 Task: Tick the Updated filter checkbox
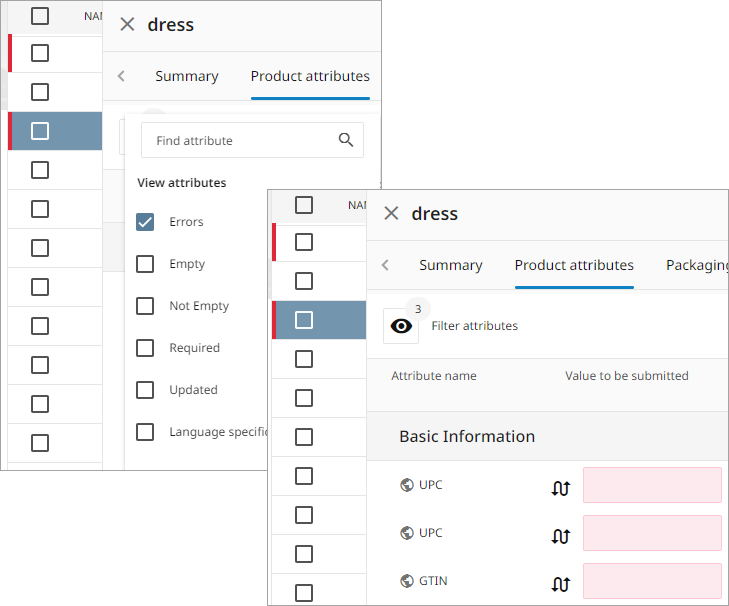(145, 390)
